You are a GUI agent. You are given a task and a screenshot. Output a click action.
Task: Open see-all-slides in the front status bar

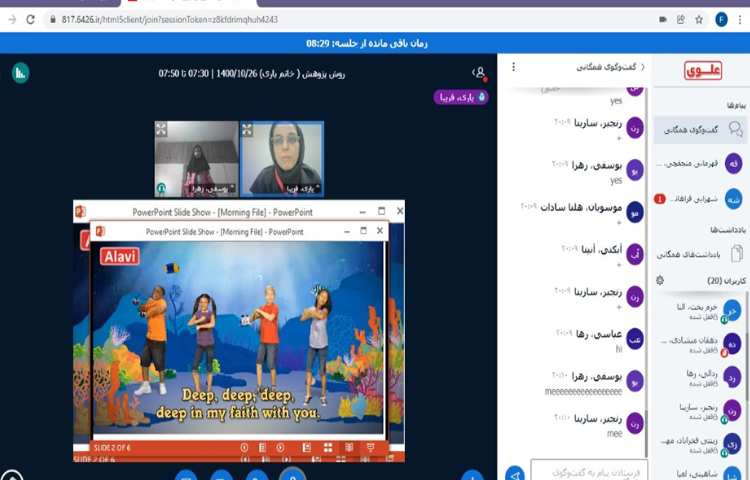[262, 447]
